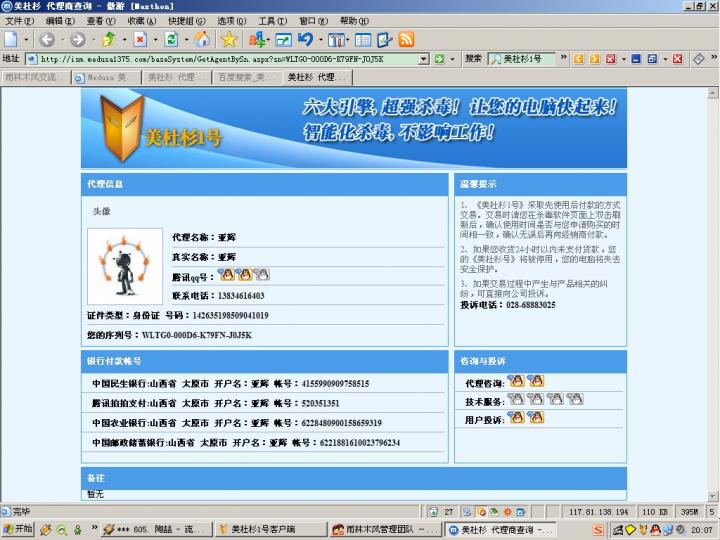Open the Back button history dropdown arrow
Screen dimensions: 720x540
[62, 40]
